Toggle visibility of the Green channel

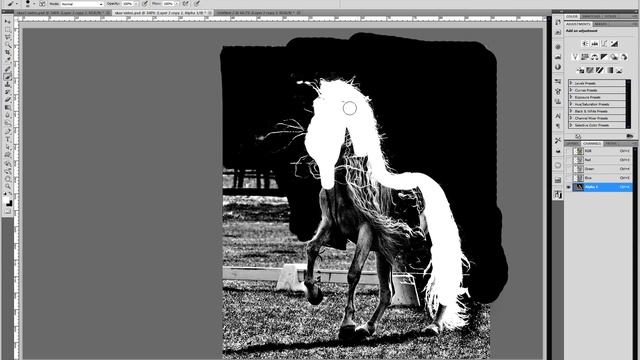(569, 169)
